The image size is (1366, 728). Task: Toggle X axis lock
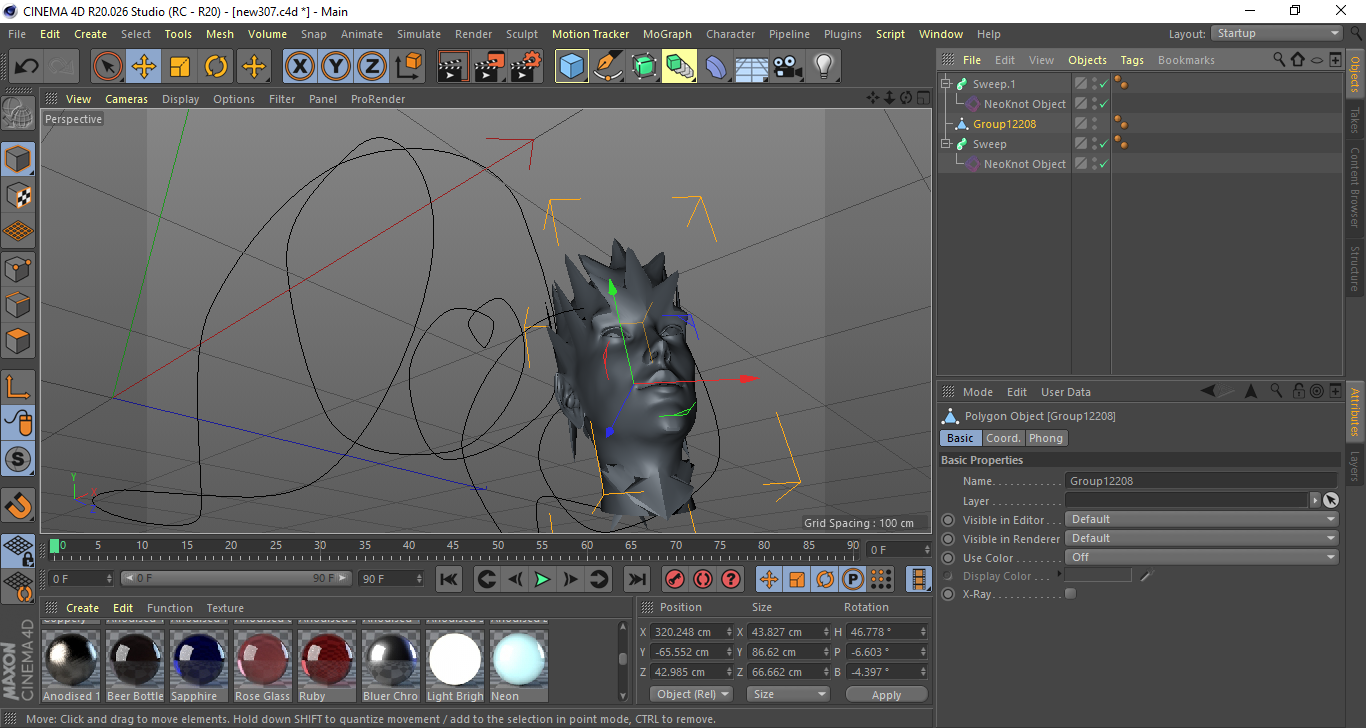coord(300,67)
